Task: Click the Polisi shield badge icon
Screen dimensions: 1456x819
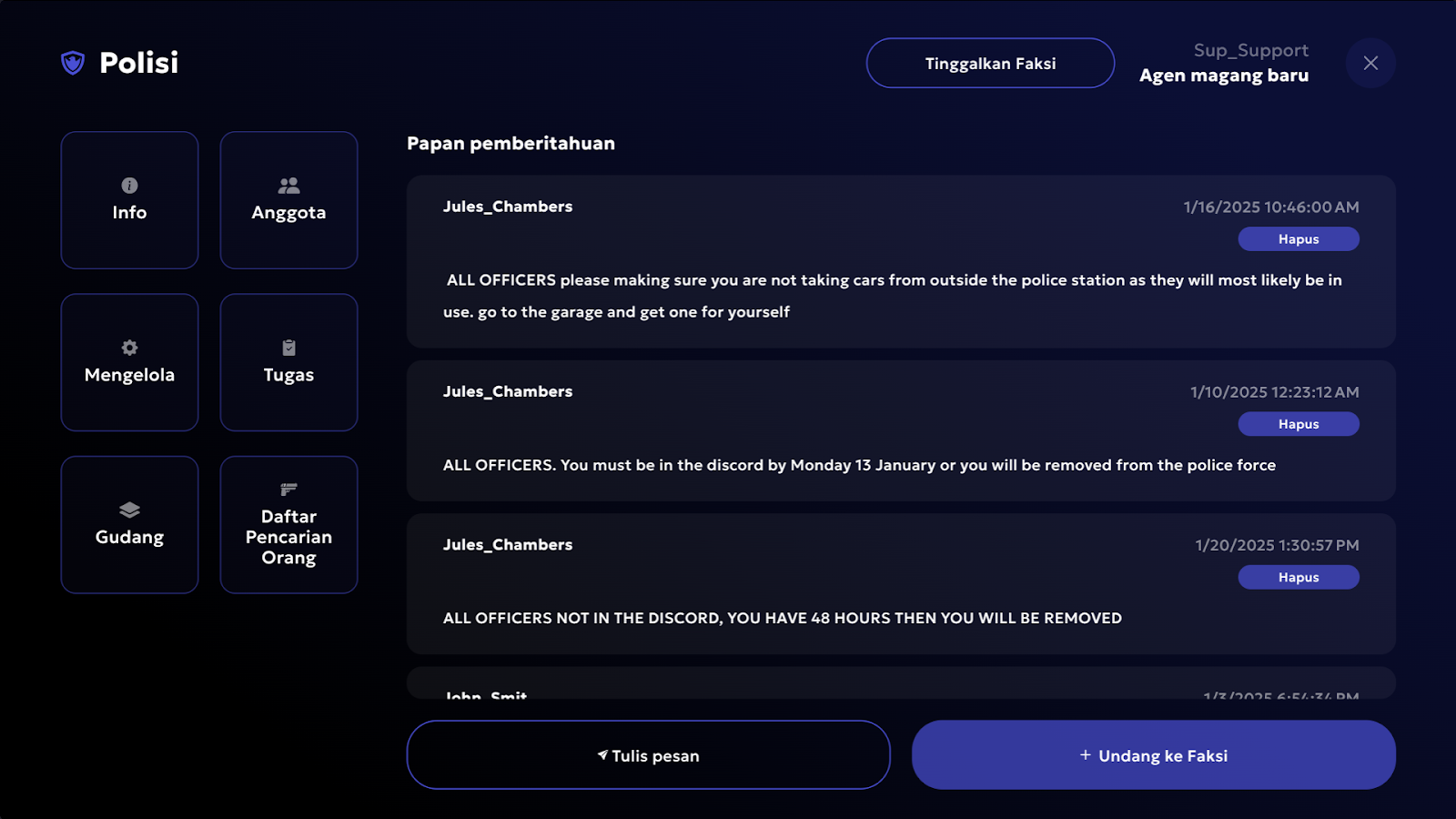Action: [73, 63]
